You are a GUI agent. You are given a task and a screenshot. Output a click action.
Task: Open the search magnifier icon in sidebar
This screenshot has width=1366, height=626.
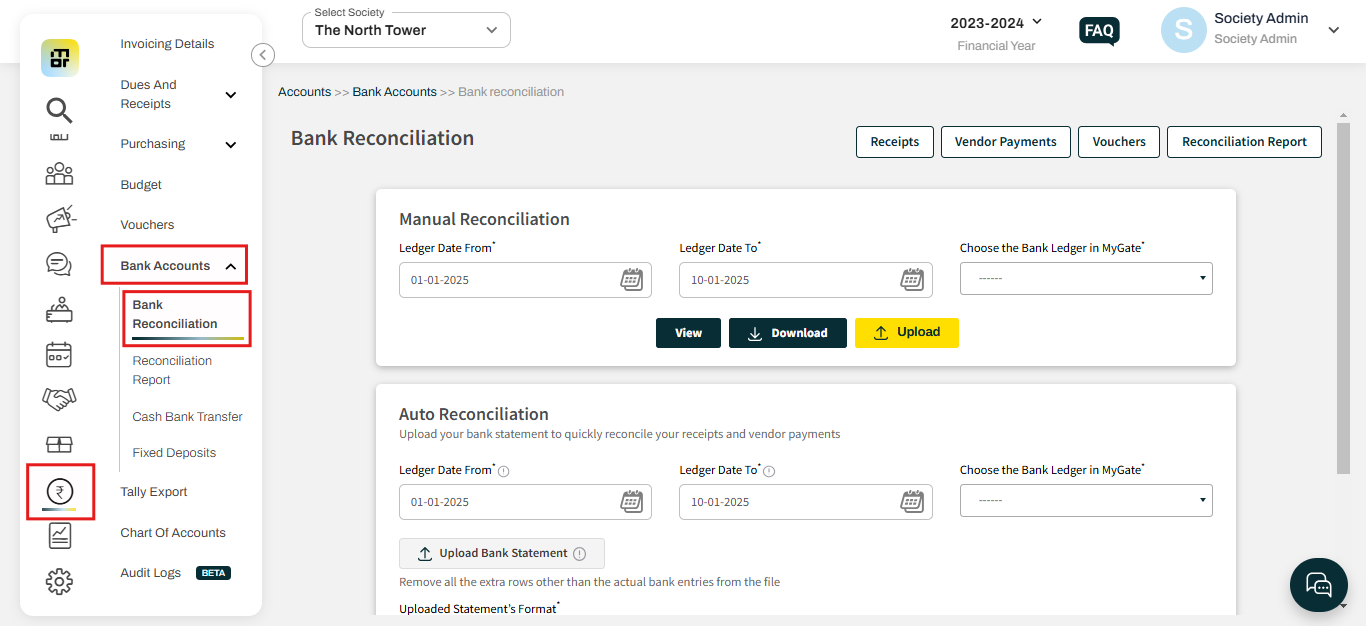[x=59, y=110]
